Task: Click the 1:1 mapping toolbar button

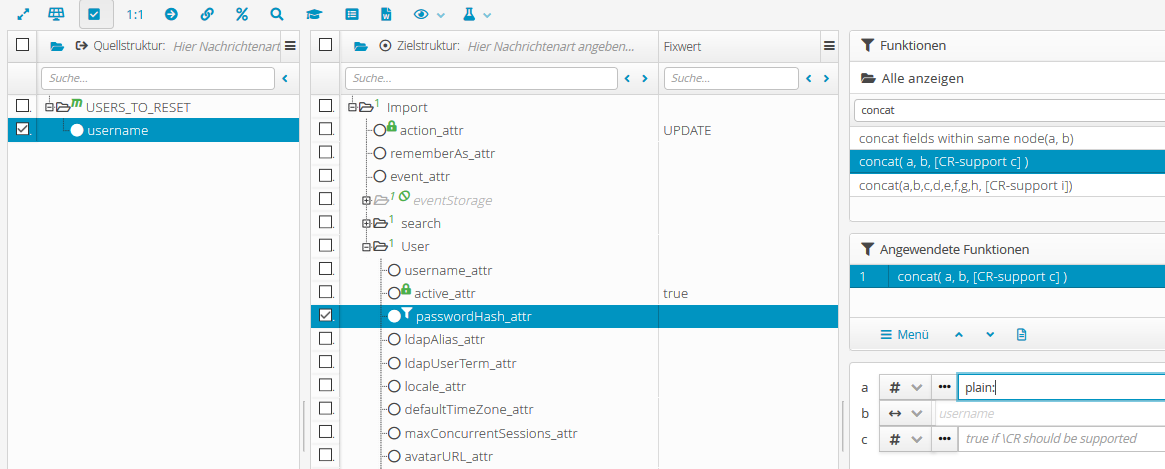Action: pyautogui.click(x=135, y=15)
